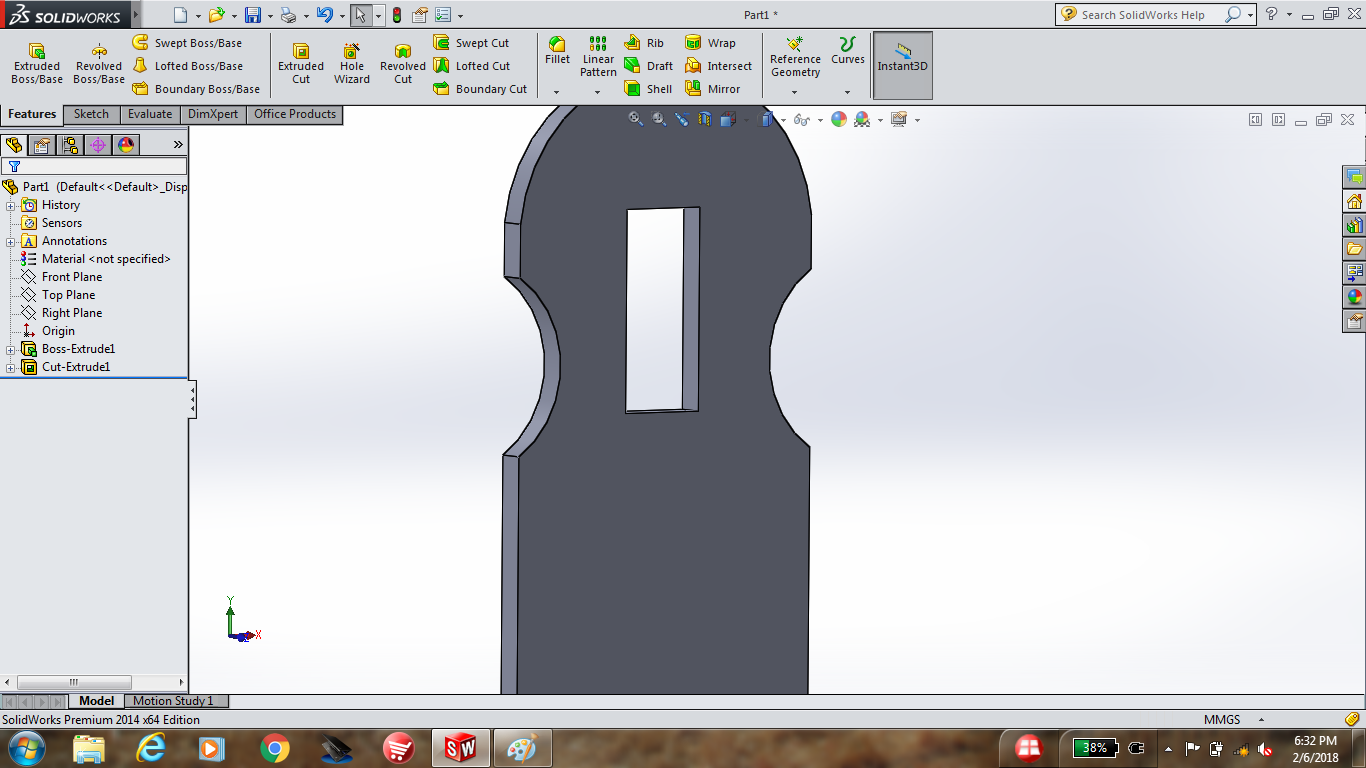
Task: Open the Fillet dropdown arrow
Action: coord(557,92)
